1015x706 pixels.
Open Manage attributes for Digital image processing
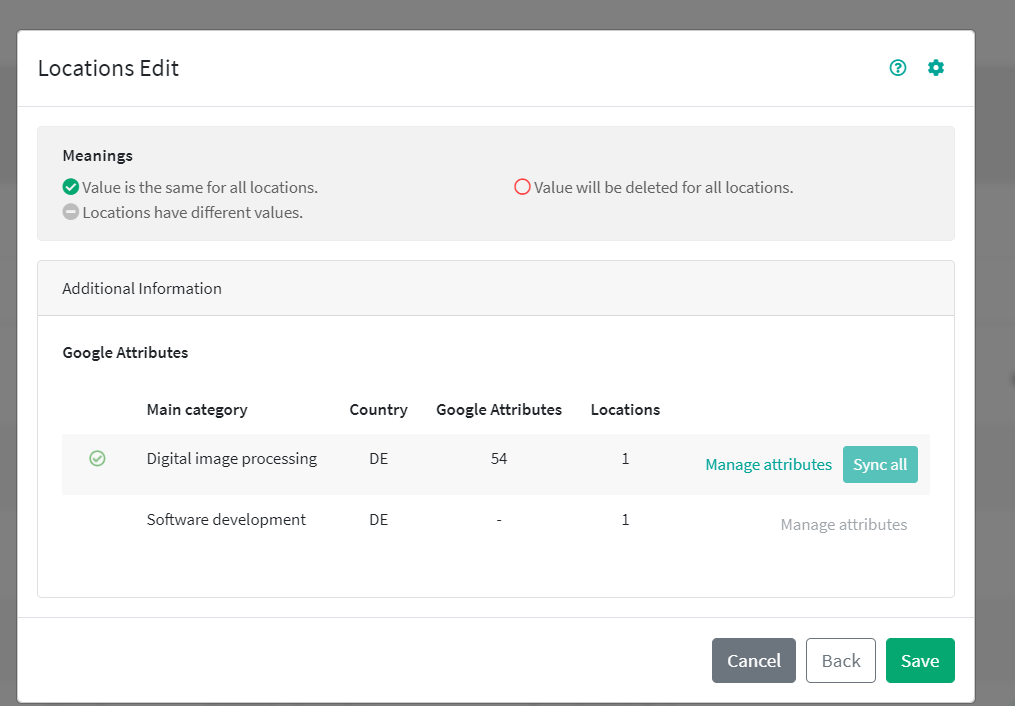tap(768, 464)
